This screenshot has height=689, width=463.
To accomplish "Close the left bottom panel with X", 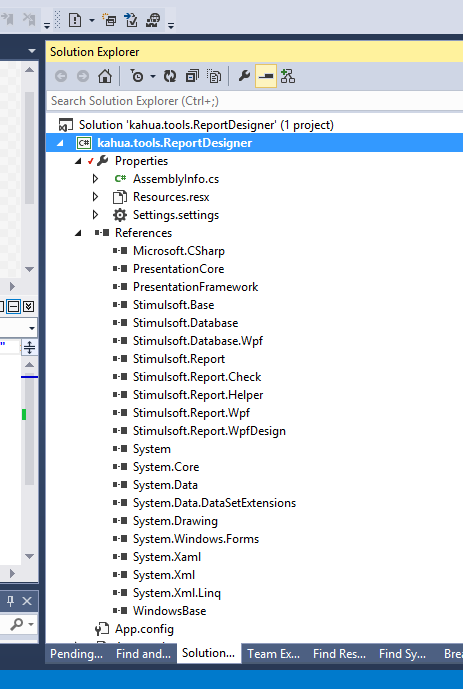I will pyautogui.click(x=27, y=601).
